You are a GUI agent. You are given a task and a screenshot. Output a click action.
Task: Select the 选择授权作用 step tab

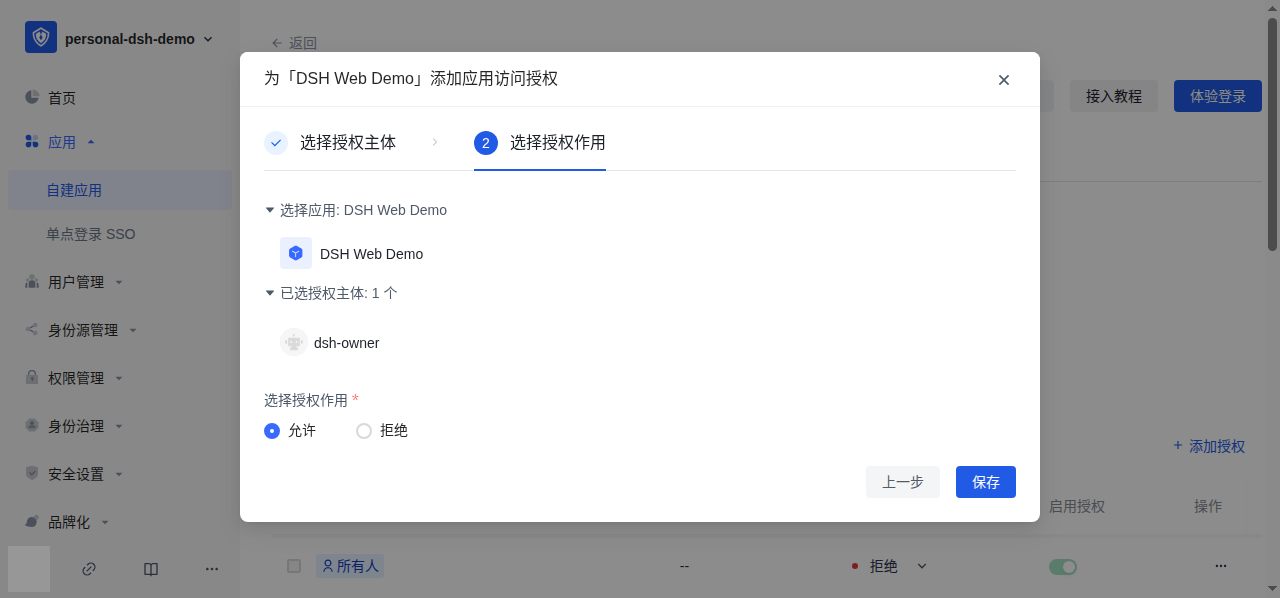click(540, 143)
